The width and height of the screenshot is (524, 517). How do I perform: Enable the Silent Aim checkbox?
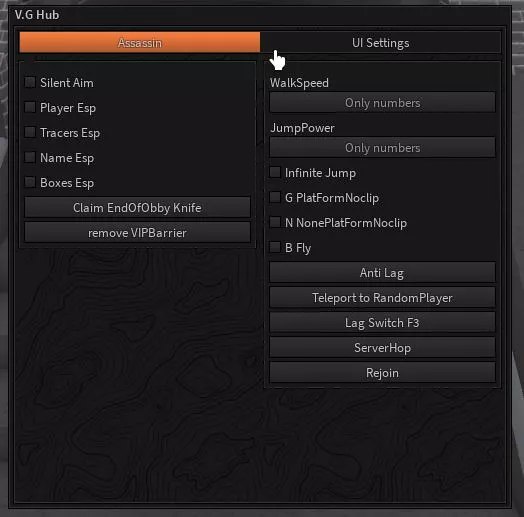pos(30,82)
